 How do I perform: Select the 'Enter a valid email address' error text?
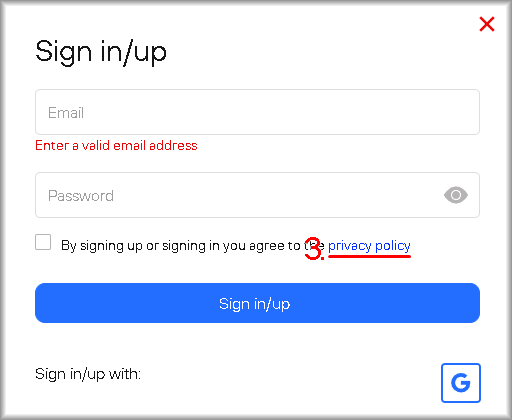click(x=116, y=146)
